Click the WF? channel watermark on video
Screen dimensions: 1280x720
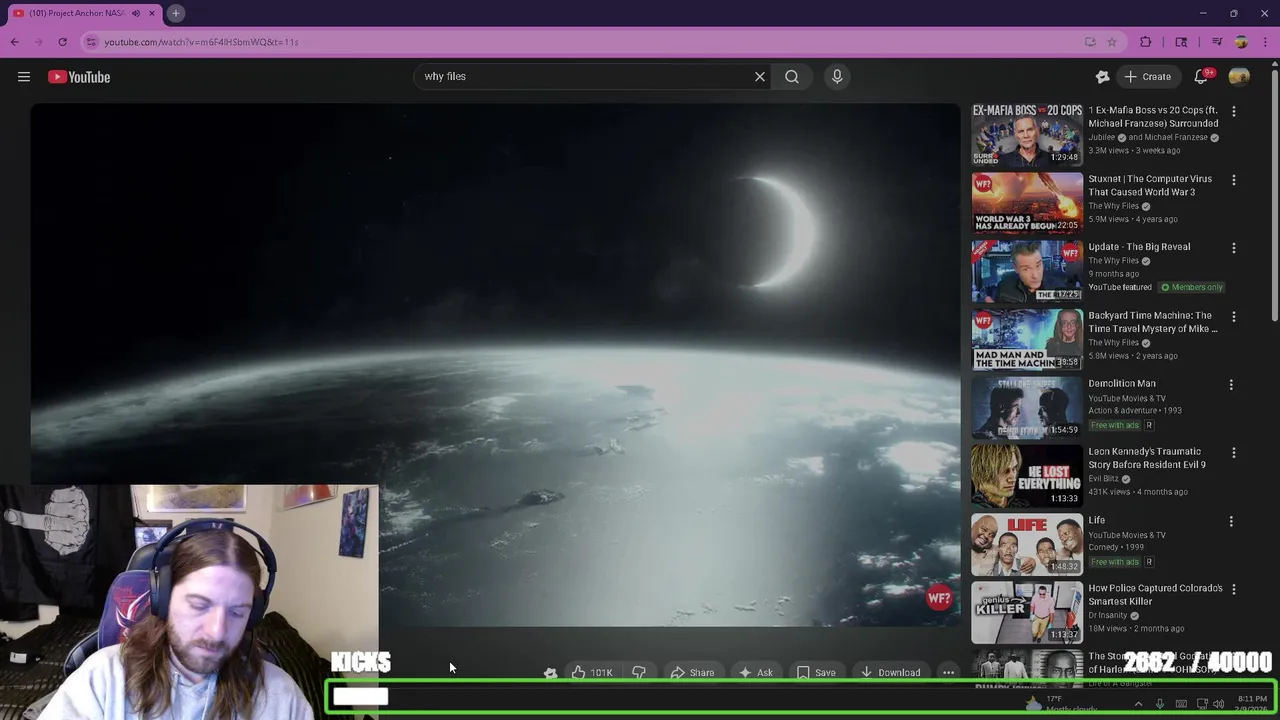(939, 599)
